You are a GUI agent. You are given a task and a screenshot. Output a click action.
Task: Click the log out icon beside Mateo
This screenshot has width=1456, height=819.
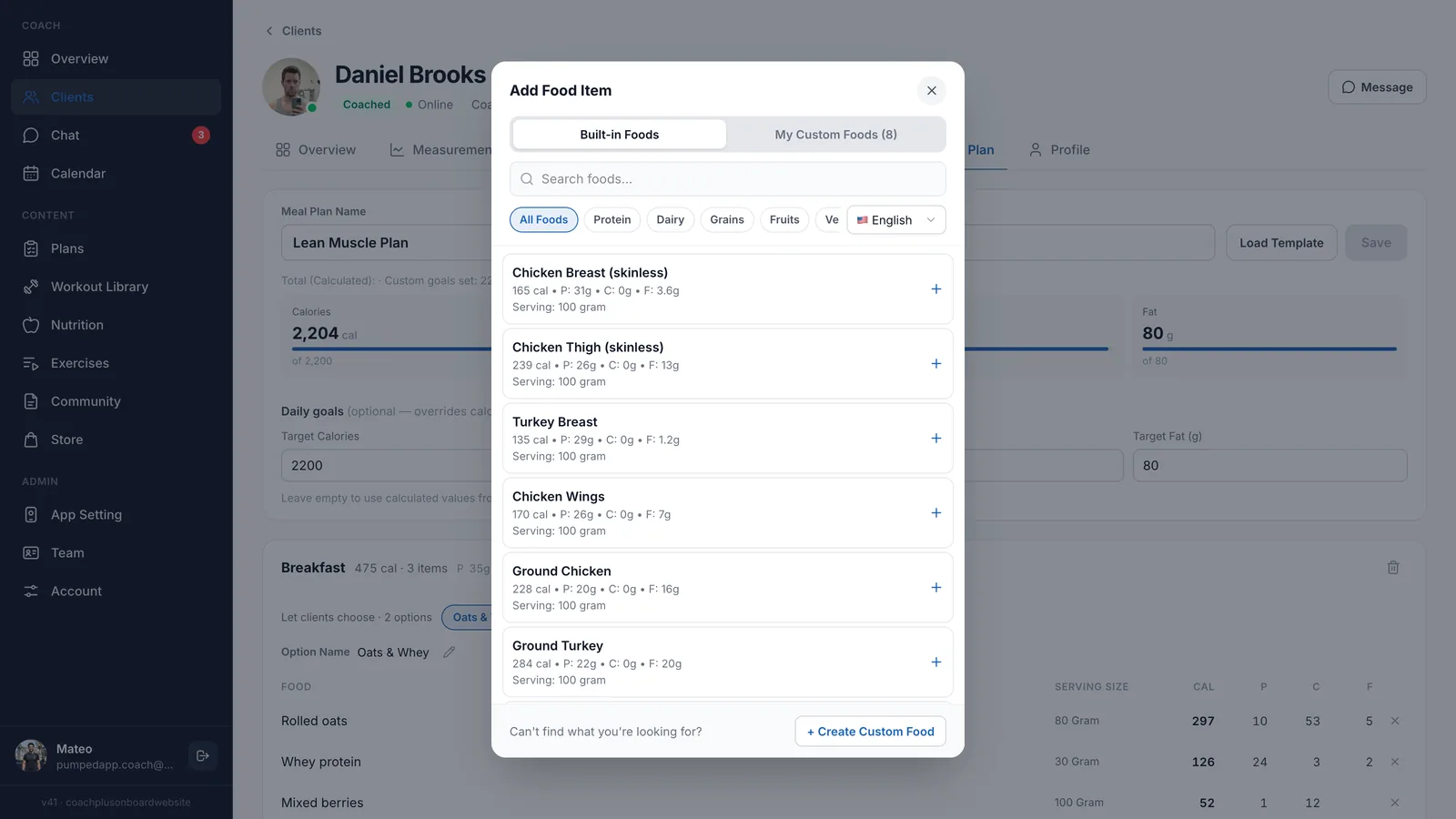pyautogui.click(x=203, y=755)
